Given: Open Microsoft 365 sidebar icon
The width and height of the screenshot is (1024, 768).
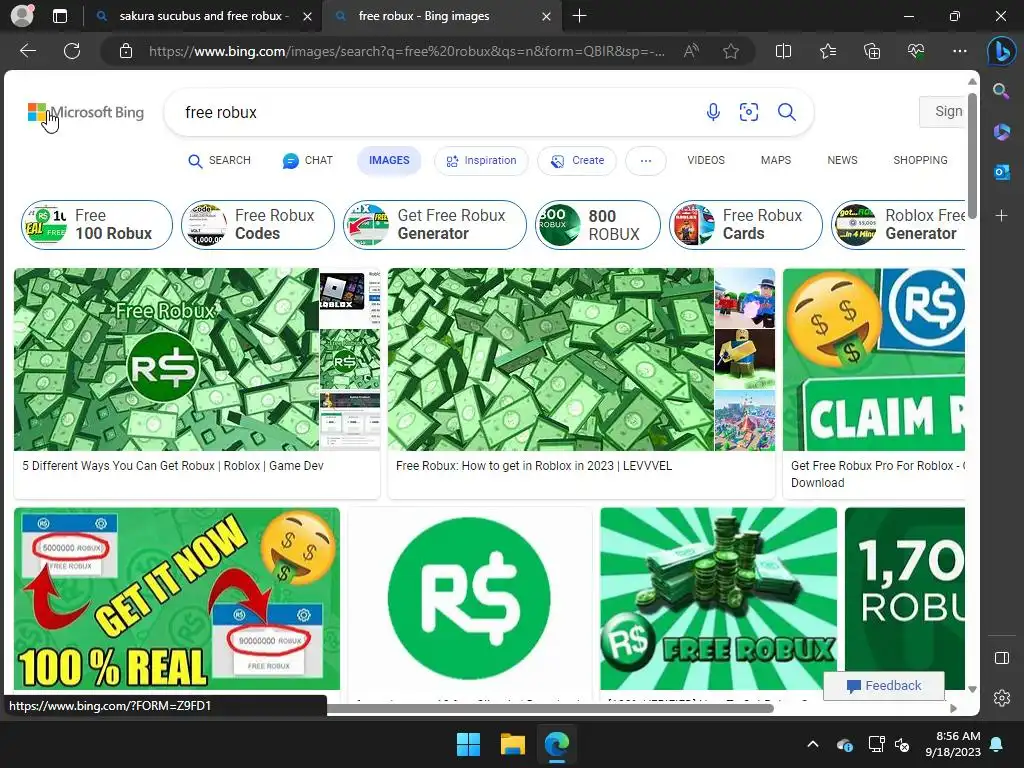Looking at the screenshot, I should (x=1001, y=132).
